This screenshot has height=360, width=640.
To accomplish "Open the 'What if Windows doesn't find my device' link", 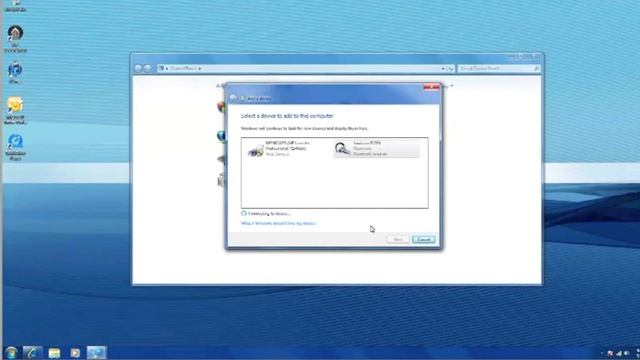I will 278,223.
